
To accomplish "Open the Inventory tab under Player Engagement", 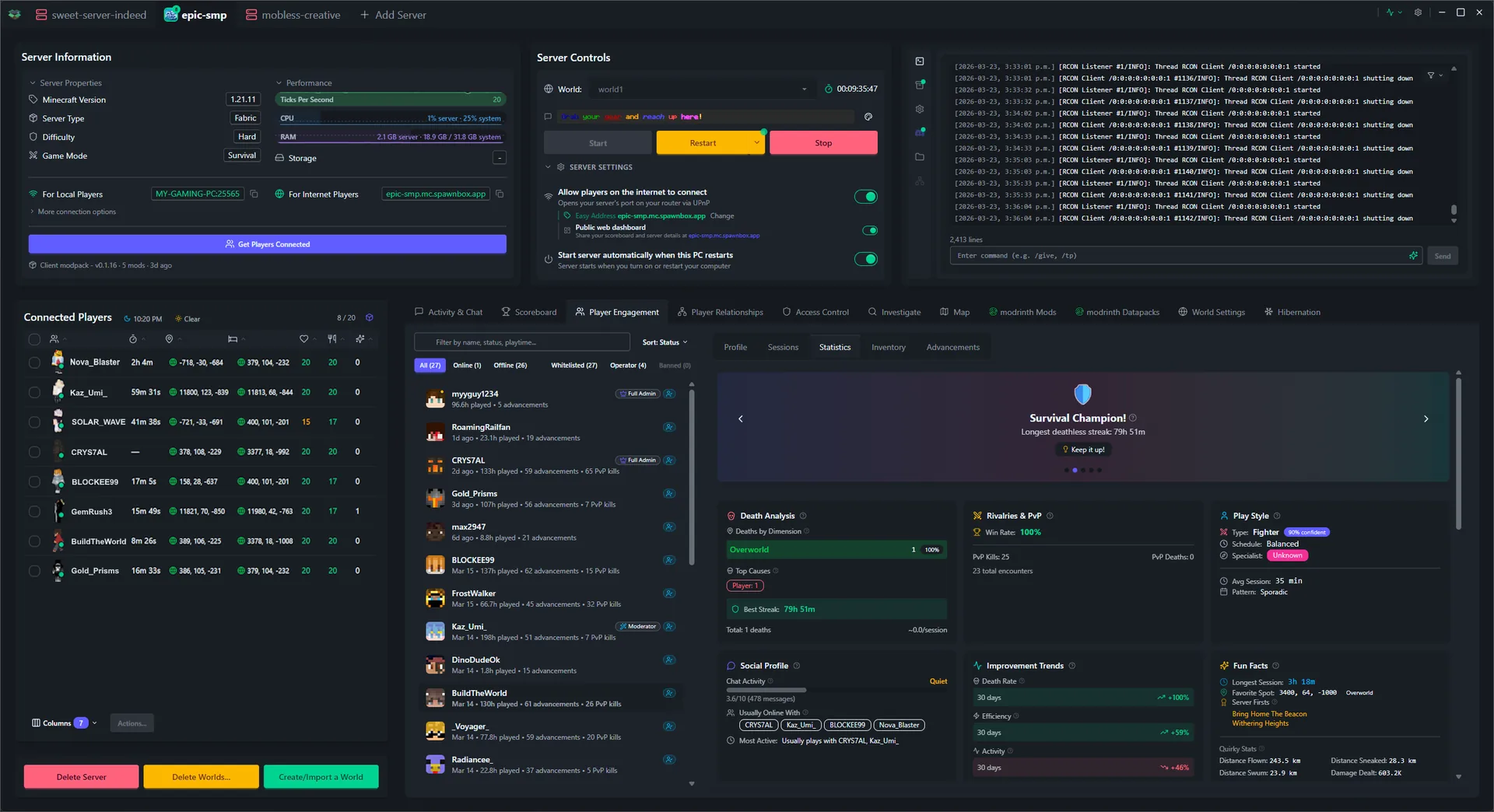I will tap(888, 347).
